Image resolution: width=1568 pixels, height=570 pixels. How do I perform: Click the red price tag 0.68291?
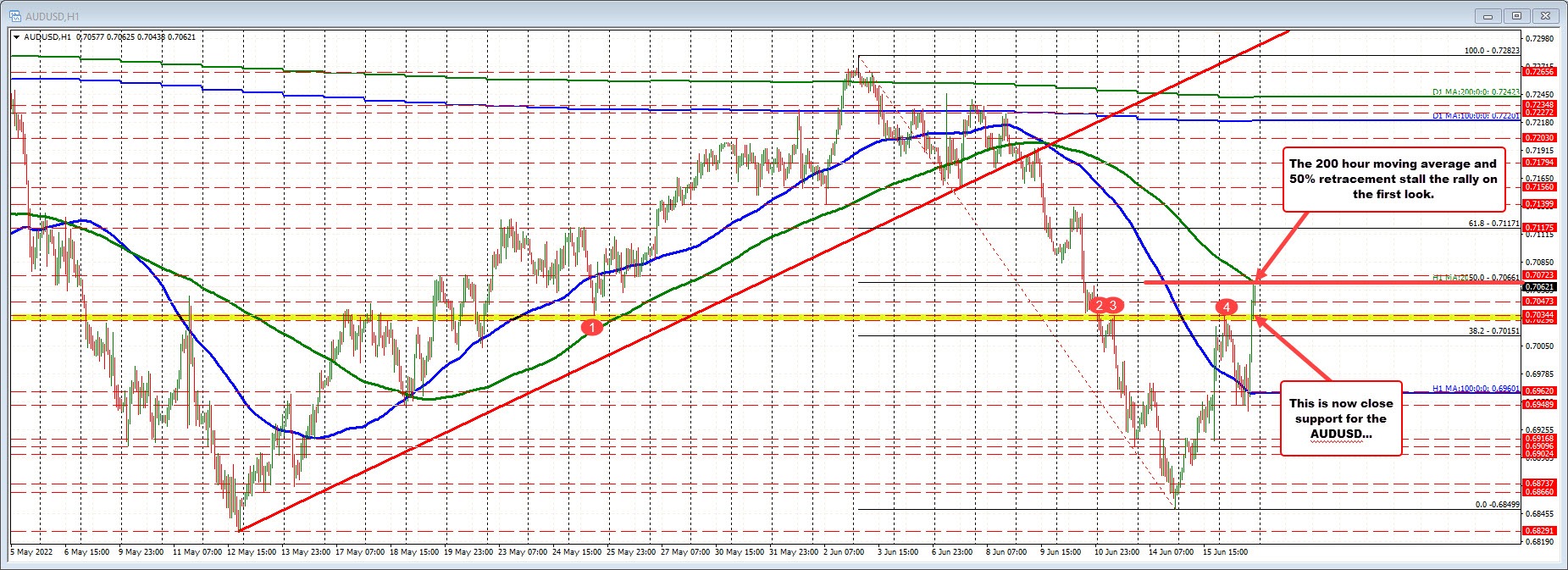point(1539,531)
